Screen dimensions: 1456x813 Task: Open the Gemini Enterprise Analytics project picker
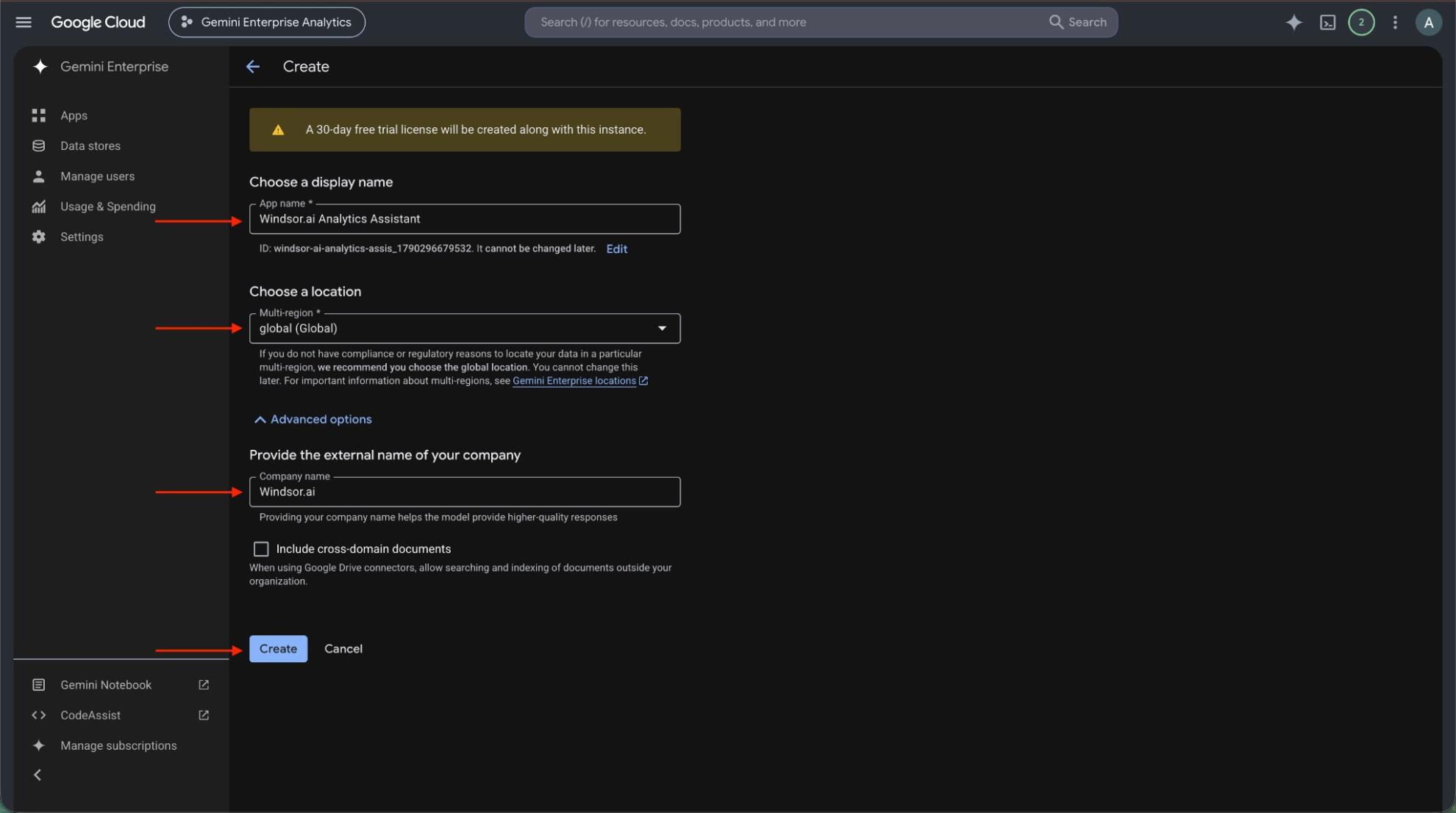(267, 22)
